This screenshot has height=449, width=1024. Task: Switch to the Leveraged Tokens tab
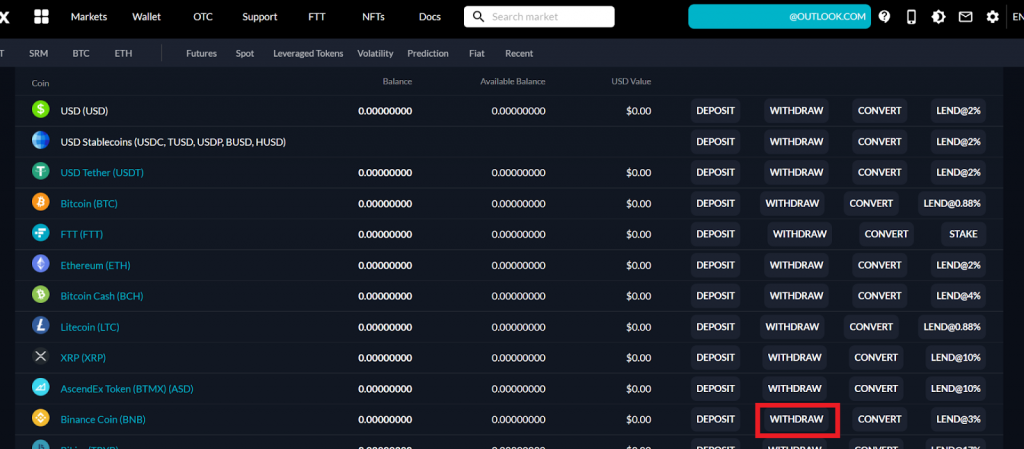tap(308, 54)
